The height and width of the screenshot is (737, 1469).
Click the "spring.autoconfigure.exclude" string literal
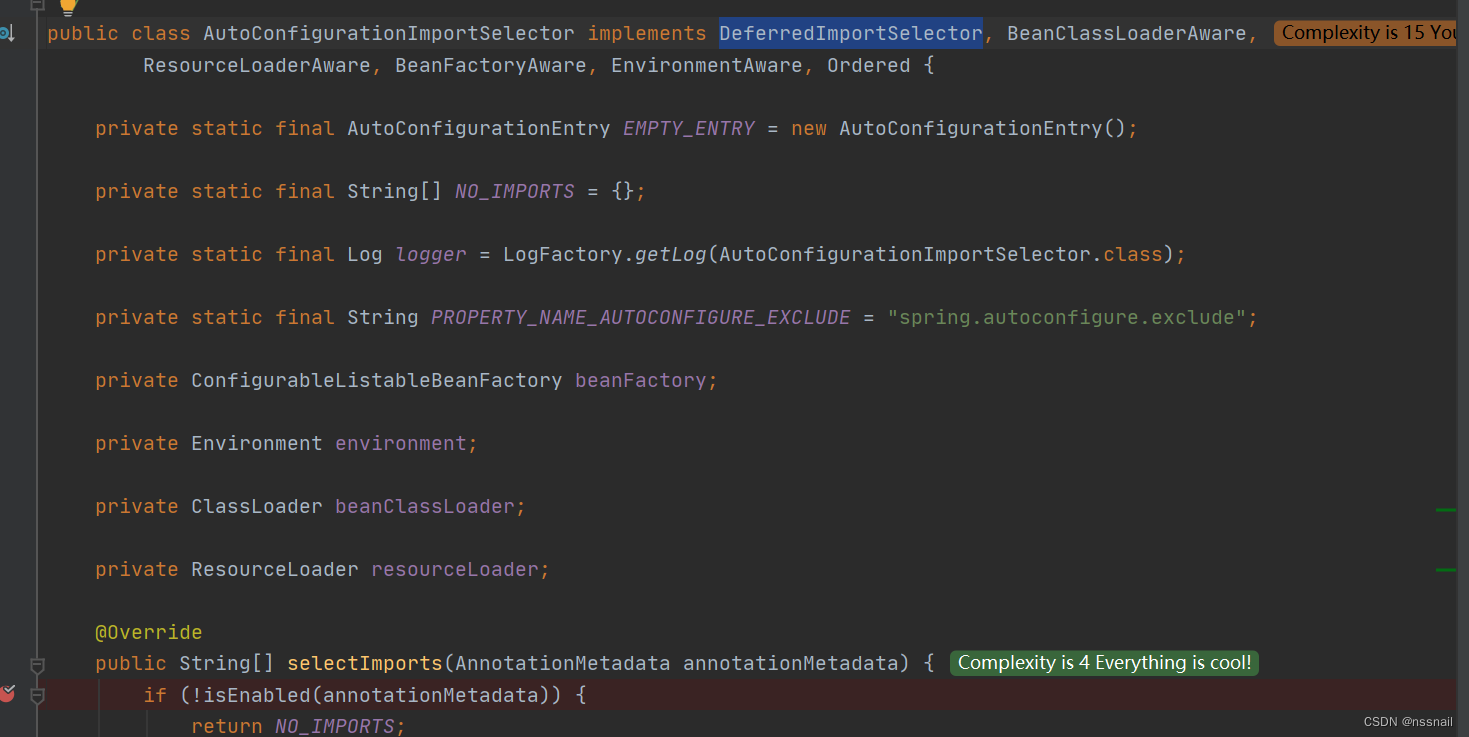[x=1066, y=317]
